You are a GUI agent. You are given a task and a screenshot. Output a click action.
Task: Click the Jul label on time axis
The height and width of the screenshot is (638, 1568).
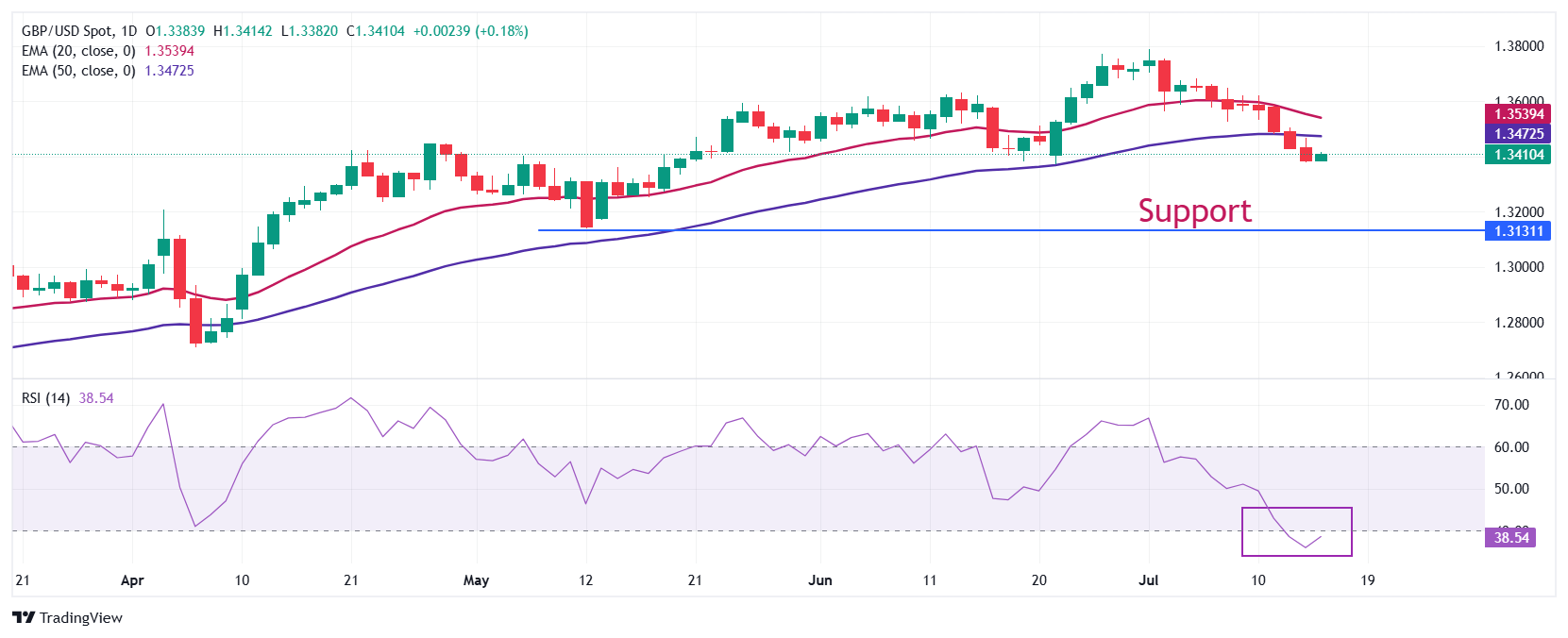point(1148,580)
